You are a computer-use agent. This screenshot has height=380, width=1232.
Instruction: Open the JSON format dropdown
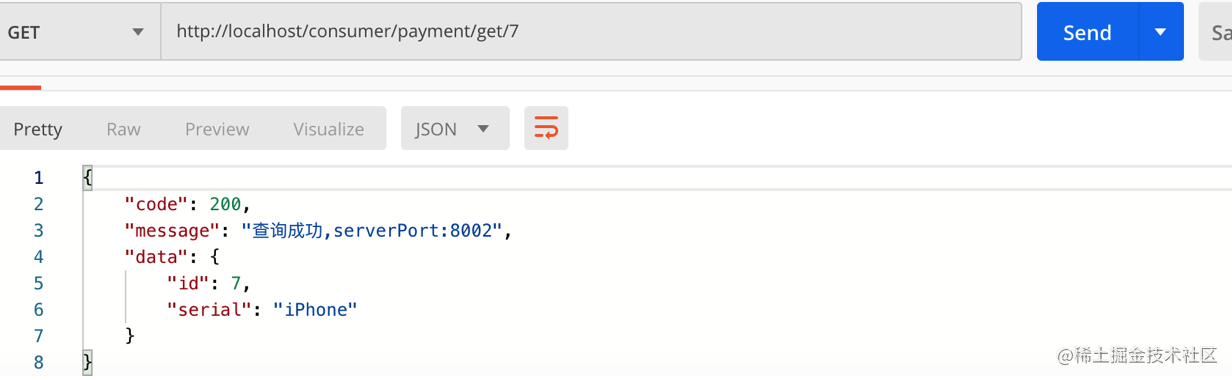click(x=455, y=129)
